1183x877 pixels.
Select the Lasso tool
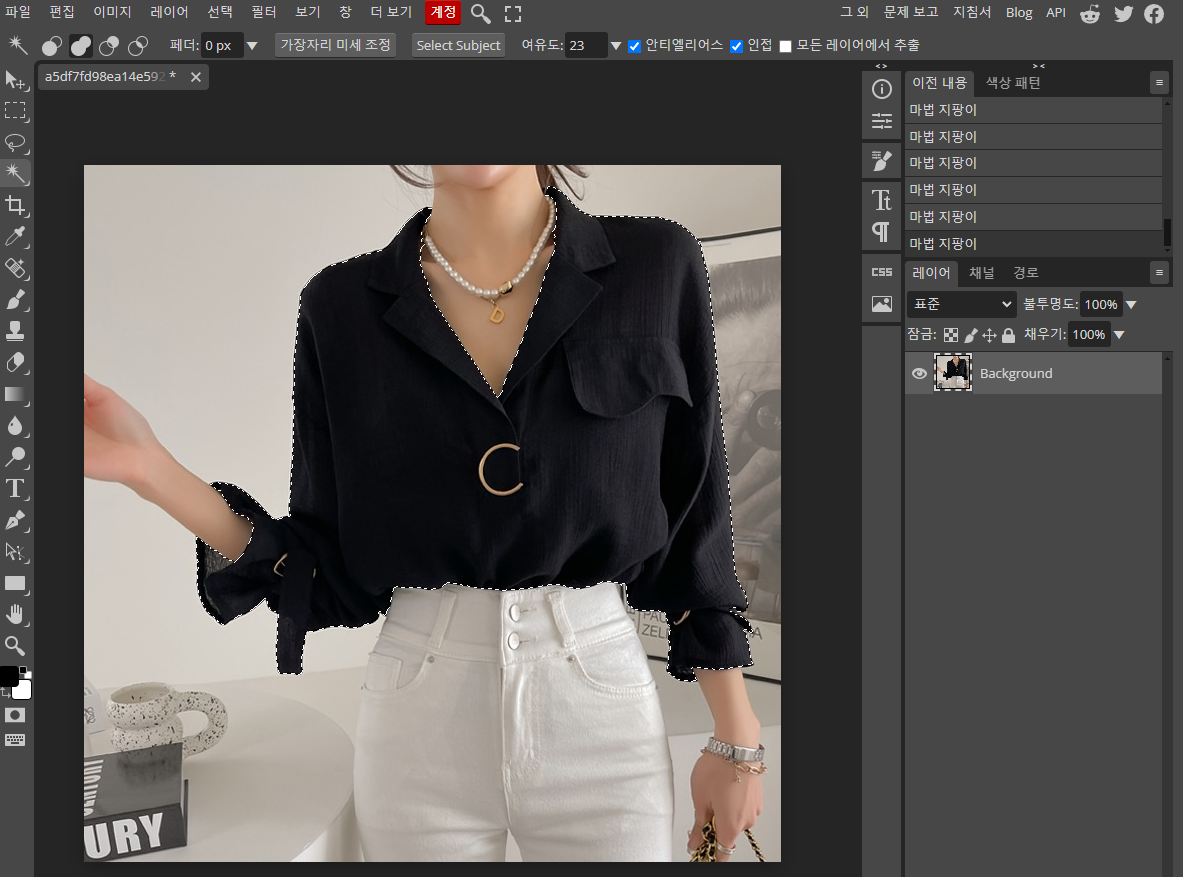[15, 143]
